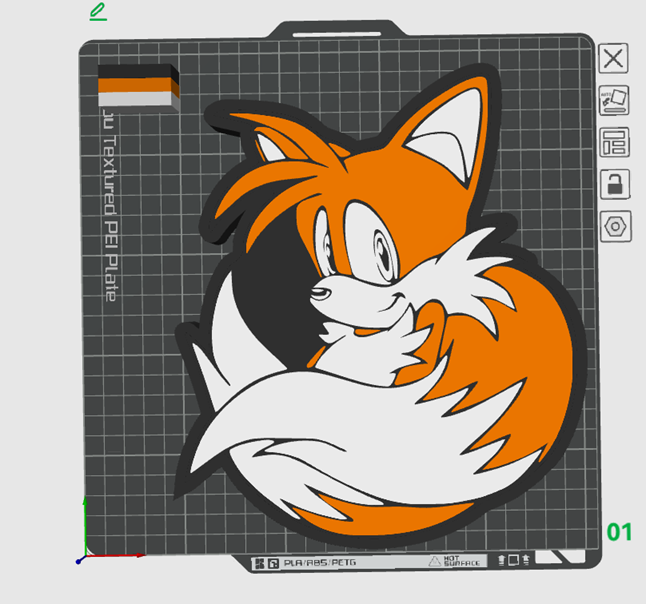Screen dimensions: 646x604
Task: Click the green pencil edit plate name icon
Action: pyautogui.click(x=97, y=11)
